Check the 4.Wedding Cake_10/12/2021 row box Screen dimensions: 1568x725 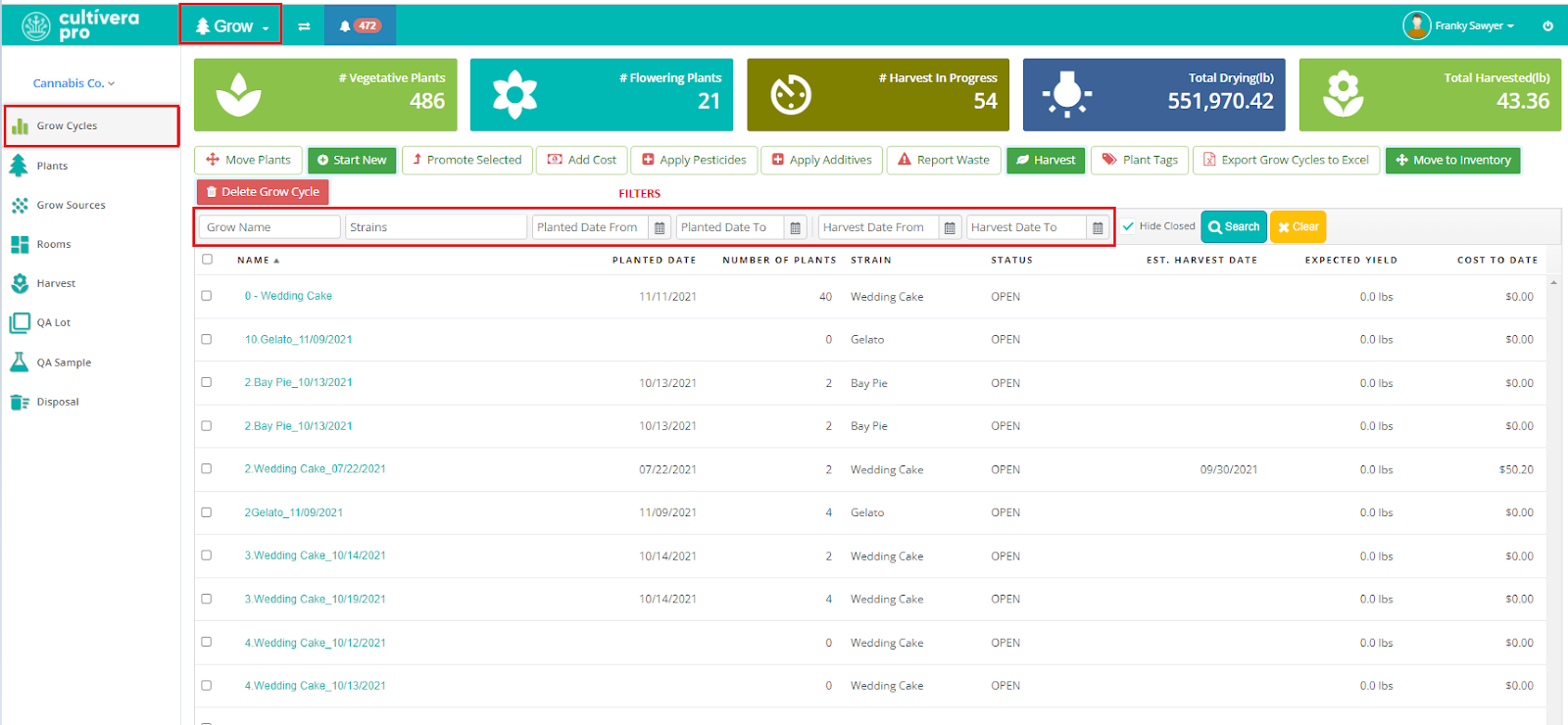click(207, 643)
